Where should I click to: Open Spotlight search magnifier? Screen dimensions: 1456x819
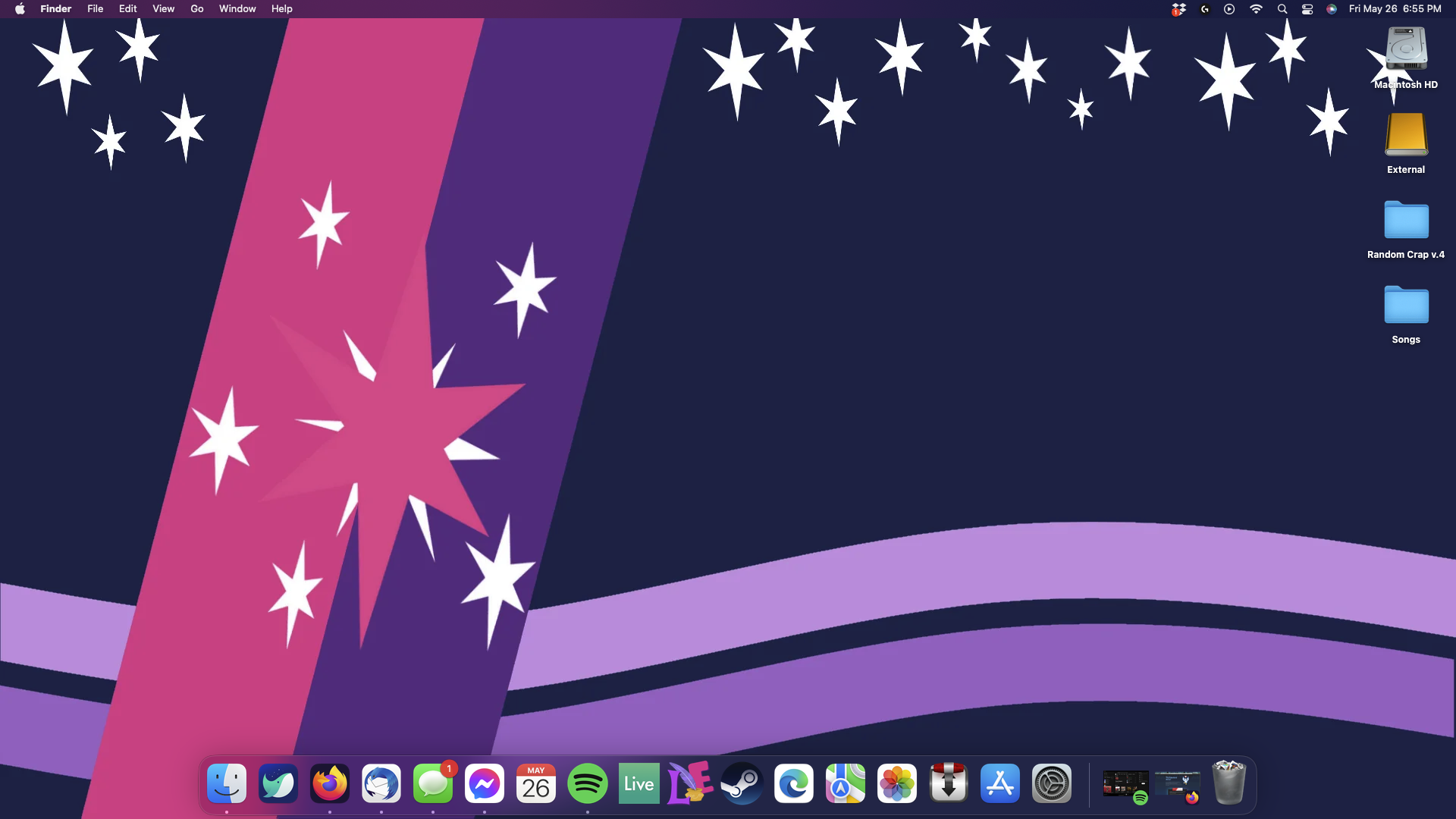(x=1282, y=9)
